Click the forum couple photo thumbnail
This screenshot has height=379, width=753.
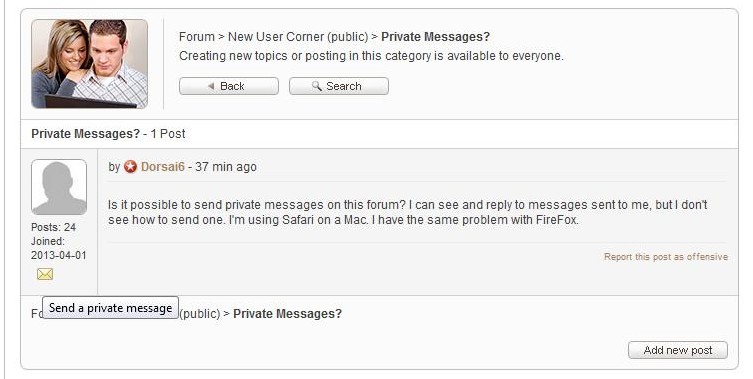click(x=89, y=64)
